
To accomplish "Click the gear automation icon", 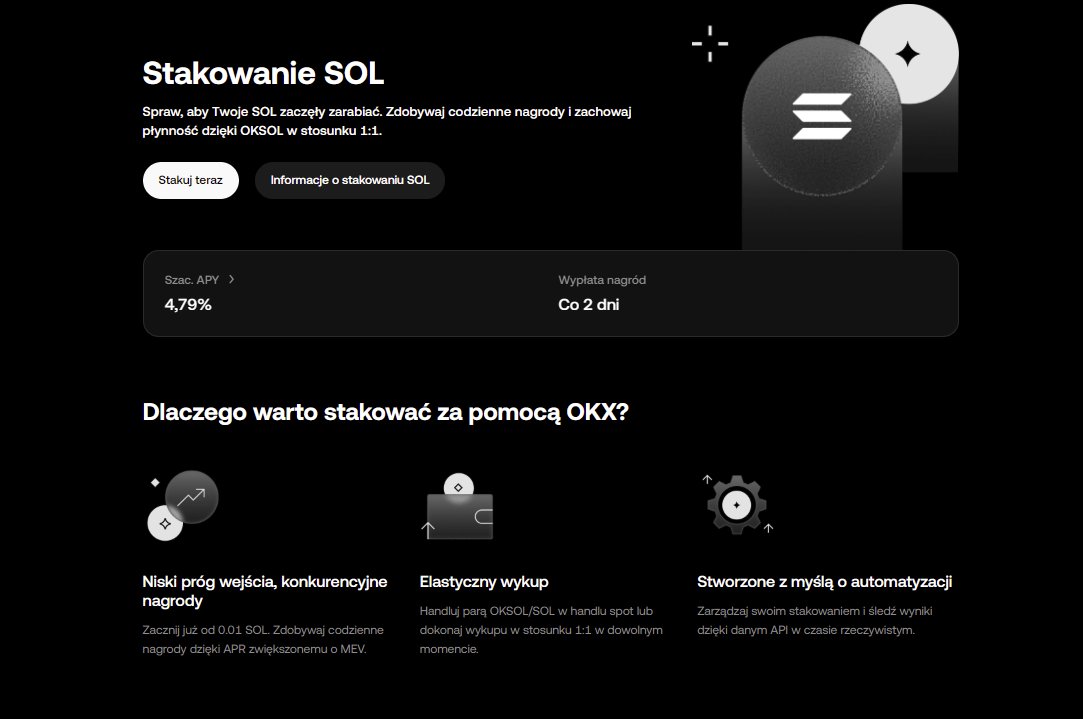I will coord(737,505).
